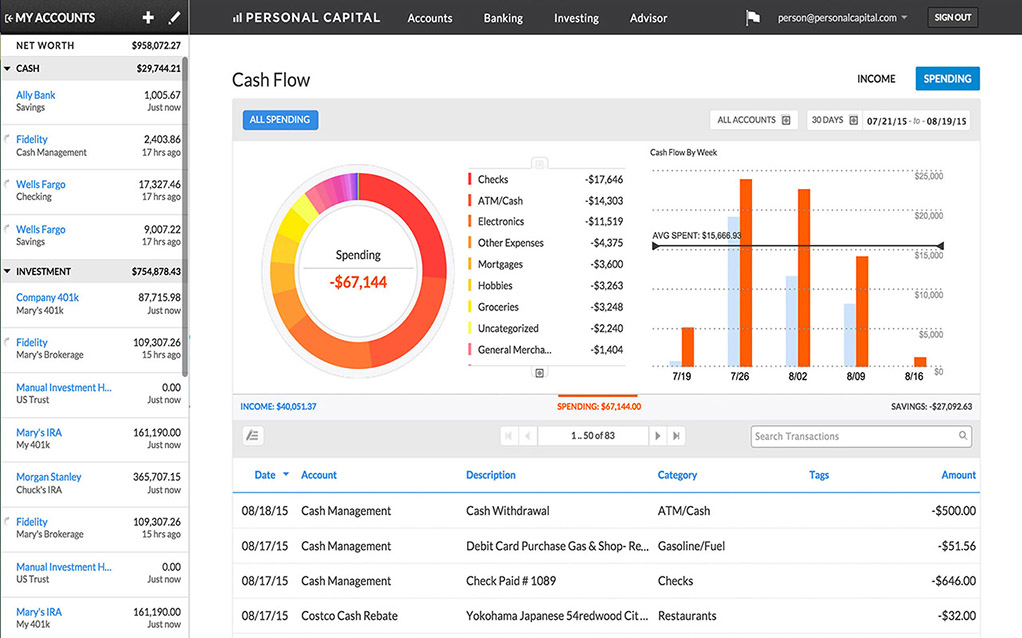Viewport: 1022px width, 638px height.
Task: Collapse the My Accounts sidebar
Action: pos(9,18)
